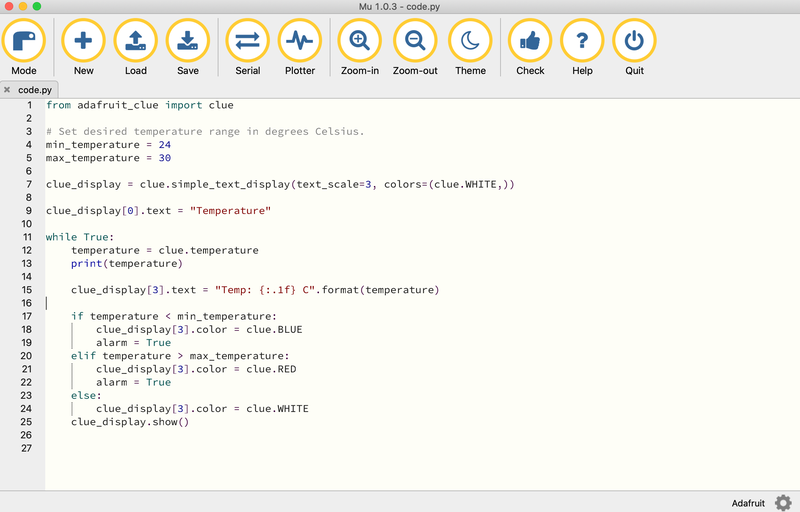This screenshot has width=800, height=512.
Task: Close the code.py tab
Action: pyautogui.click(x=8, y=90)
